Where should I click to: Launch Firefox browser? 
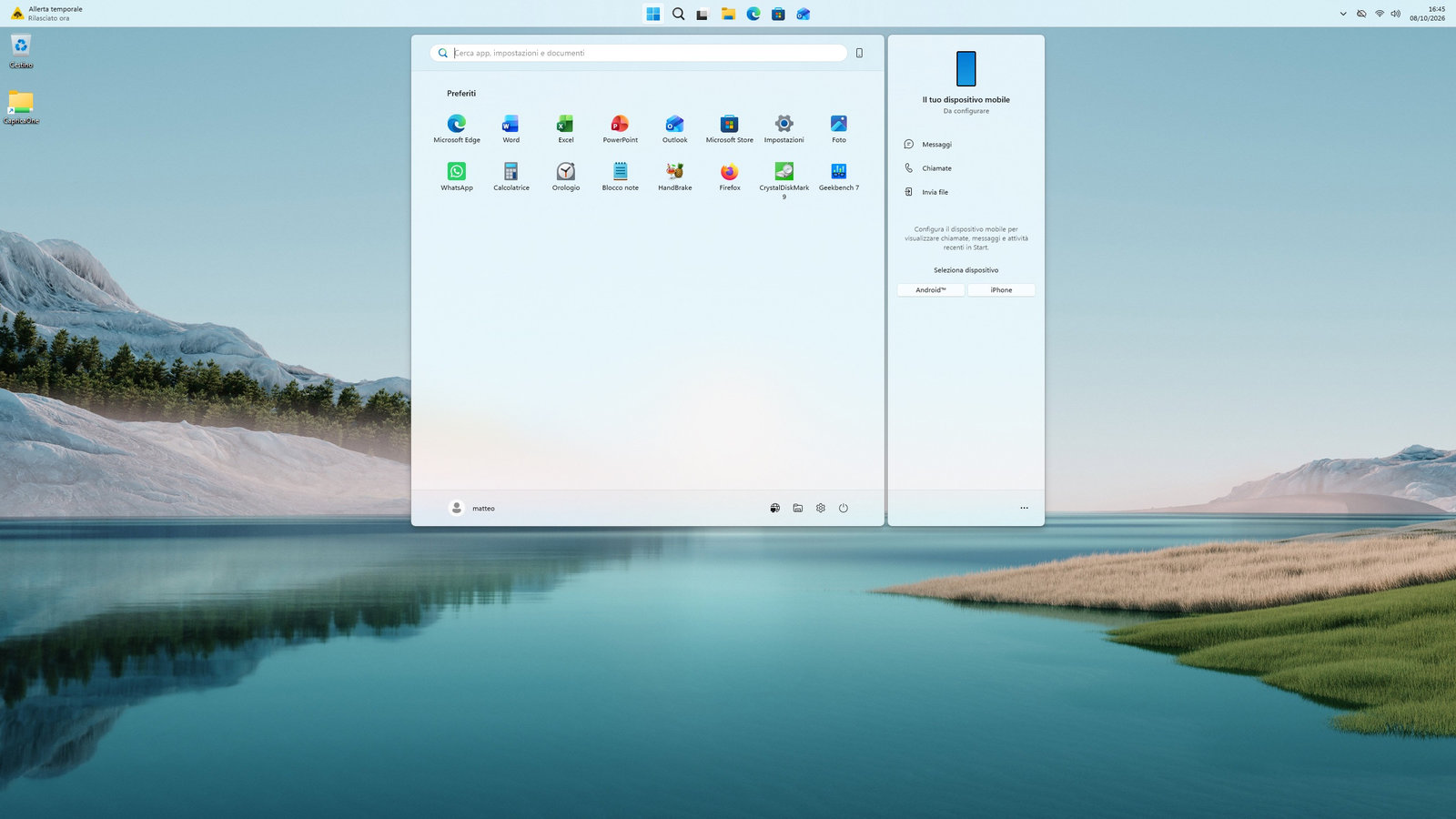729,176
